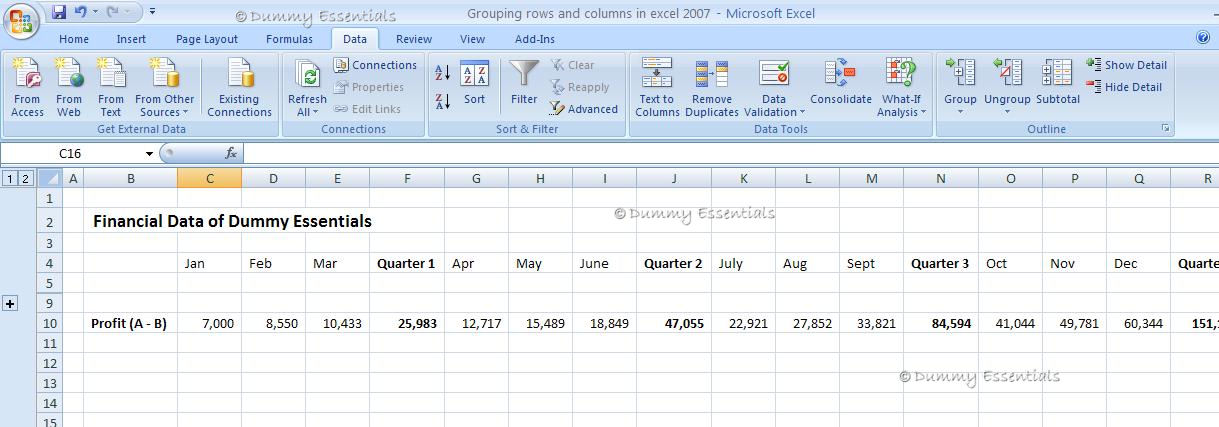
Task: Redo action in Quick Access toolbar
Action: [113, 12]
